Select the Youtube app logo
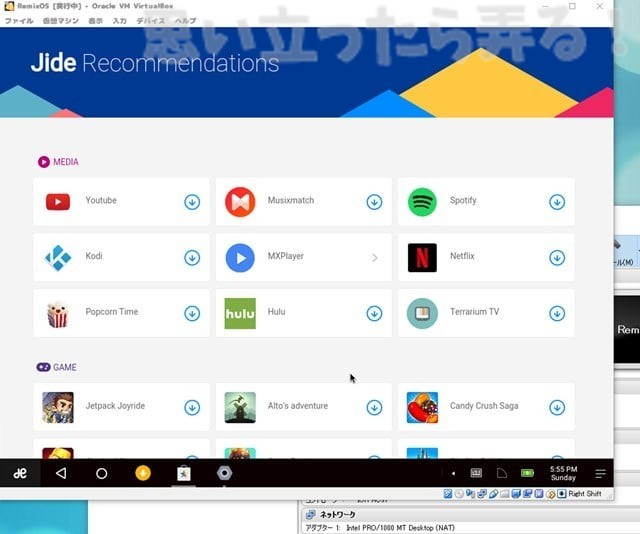Screen dimensions: 640x534 coord(58,202)
